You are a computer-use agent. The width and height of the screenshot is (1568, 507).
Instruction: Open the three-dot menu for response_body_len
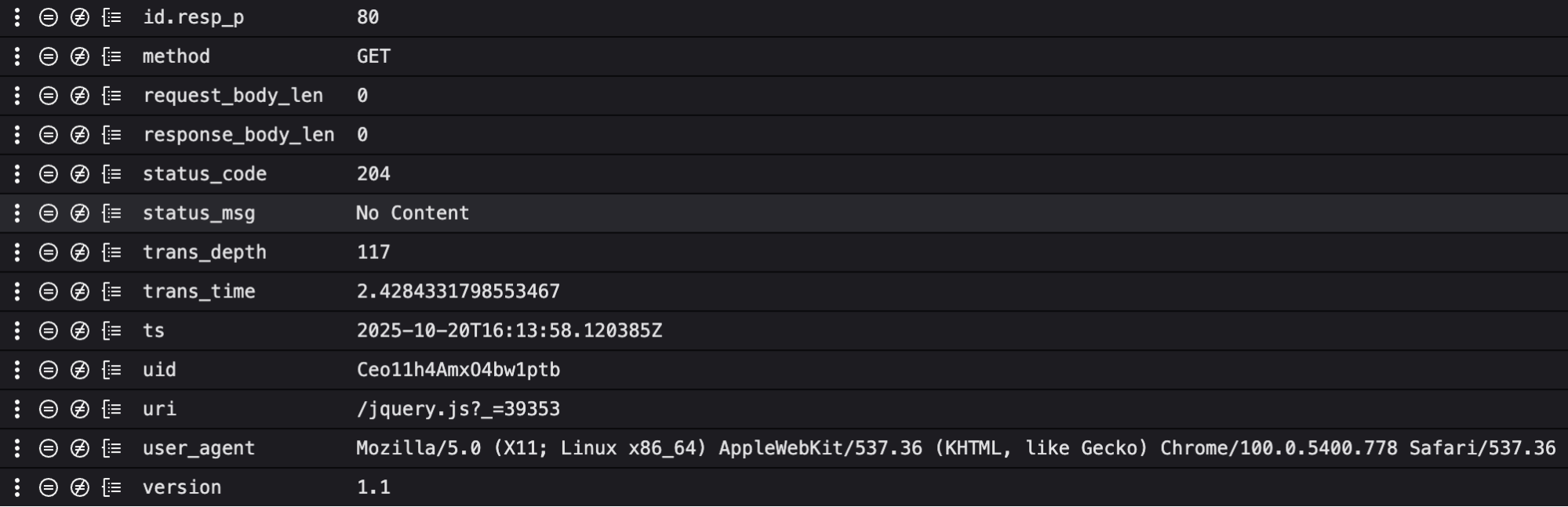17,135
